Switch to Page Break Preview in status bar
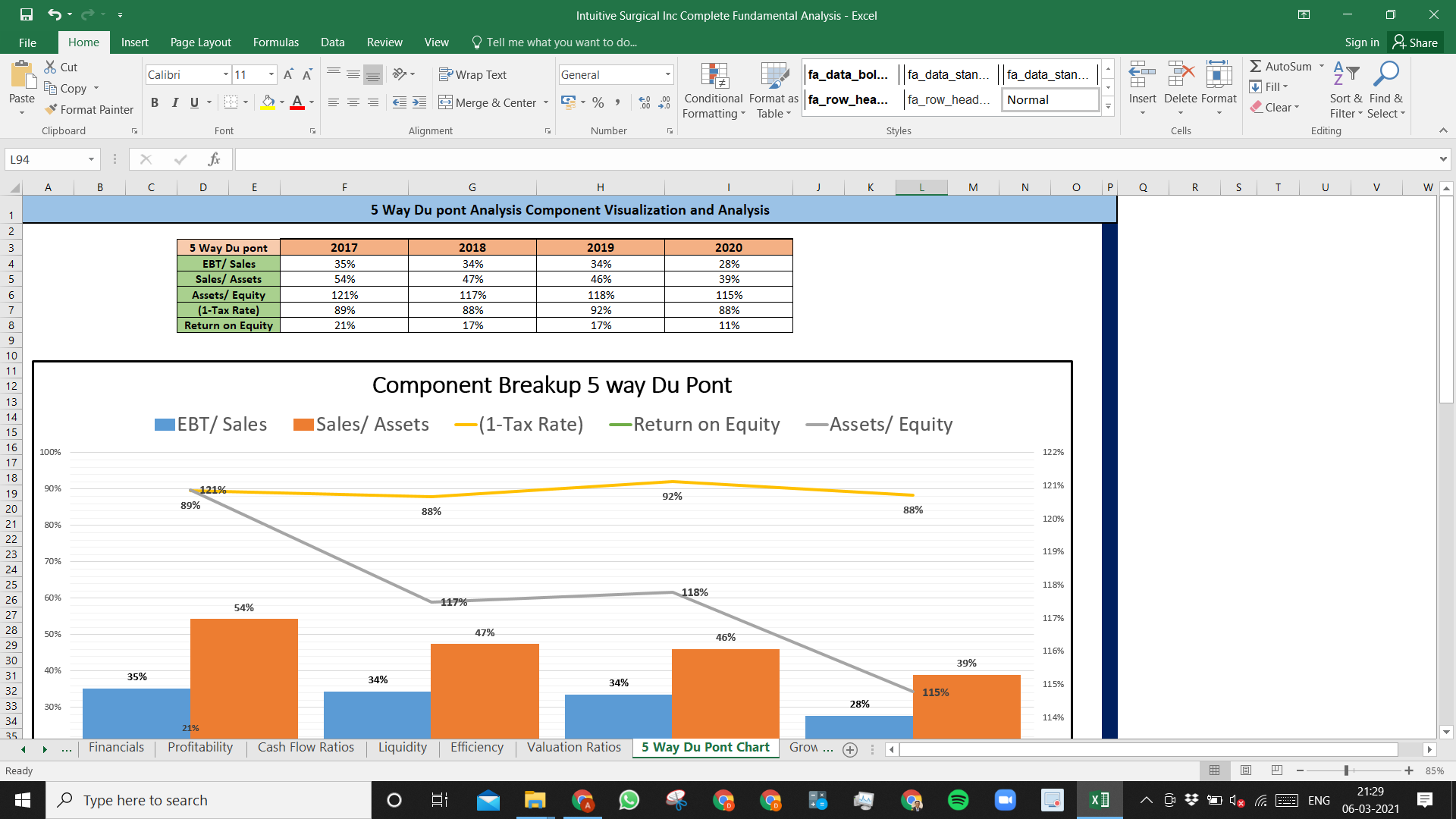This screenshot has width=1456, height=819. pos(1277,770)
